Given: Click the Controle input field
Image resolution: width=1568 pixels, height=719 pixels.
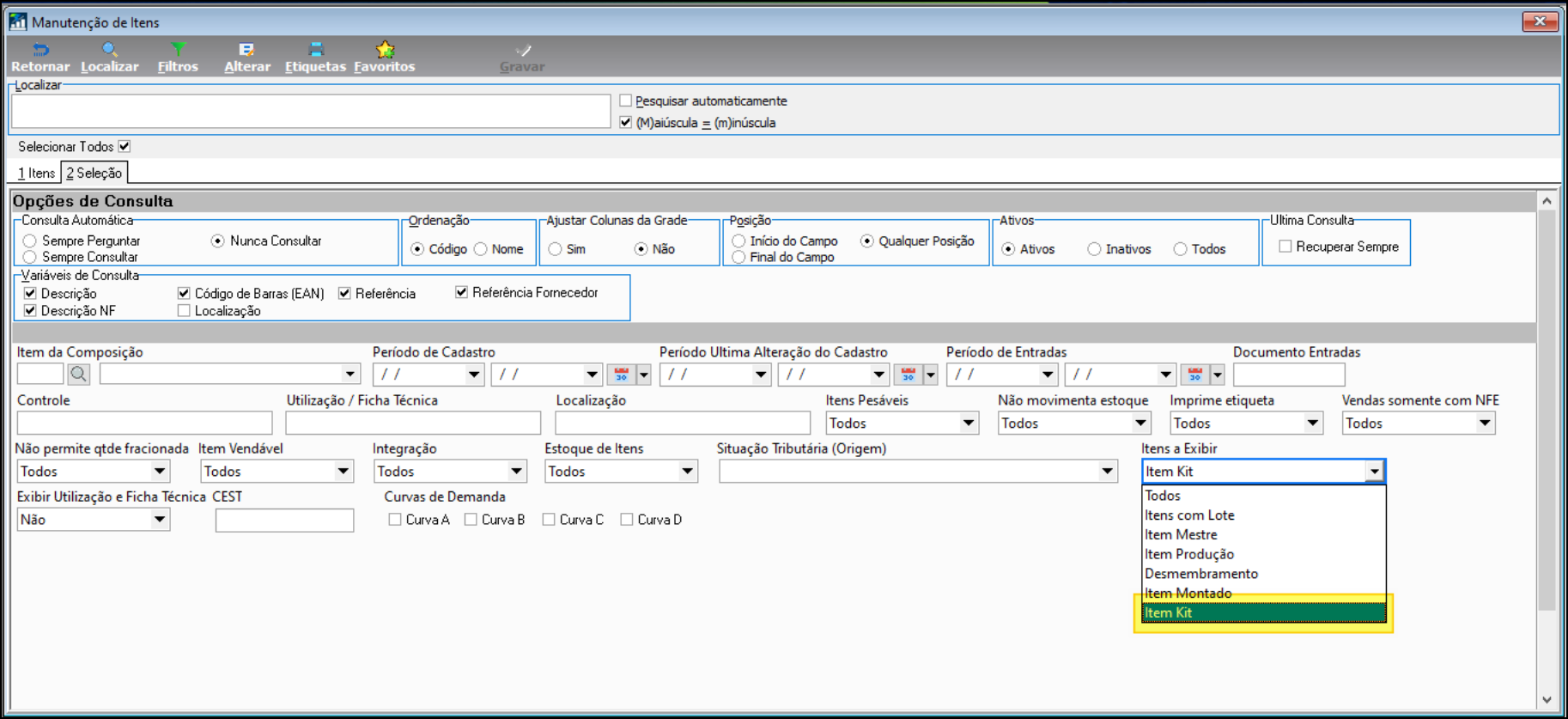Looking at the screenshot, I should pyautogui.click(x=144, y=423).
